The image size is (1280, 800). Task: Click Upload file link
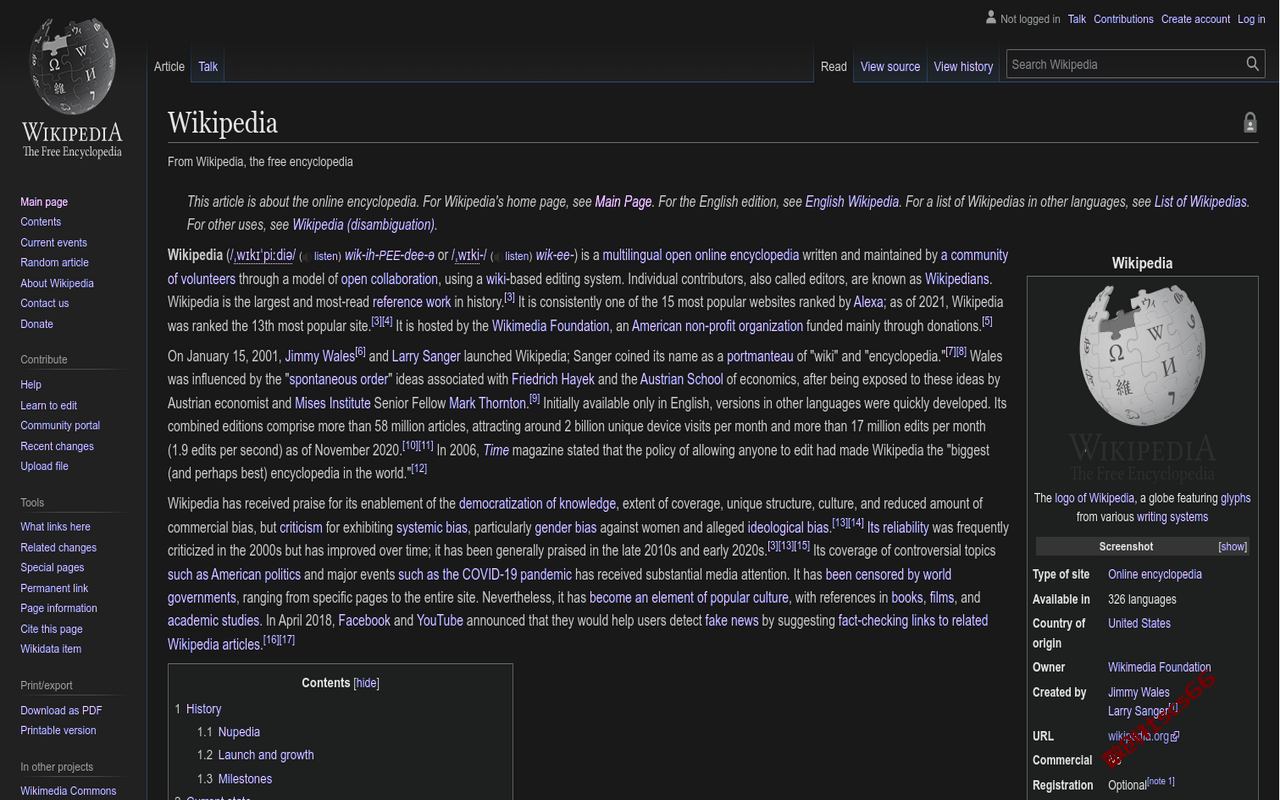tap(45, 467)
